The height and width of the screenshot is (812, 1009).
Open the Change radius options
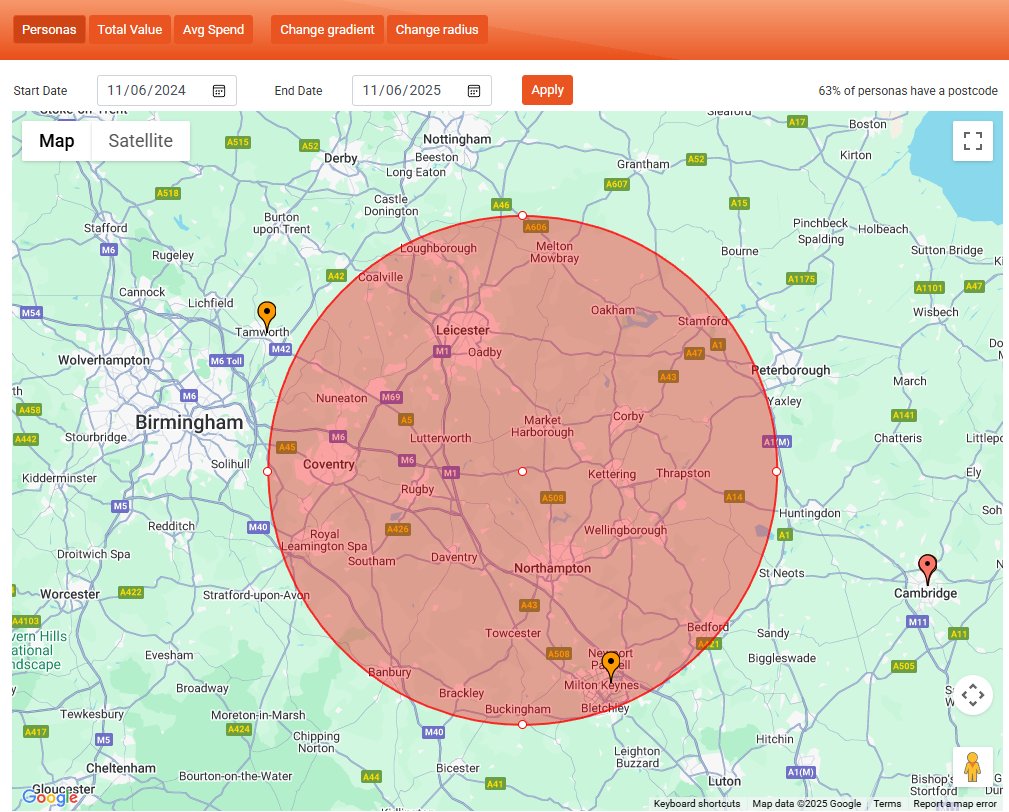tap(437, 29)
